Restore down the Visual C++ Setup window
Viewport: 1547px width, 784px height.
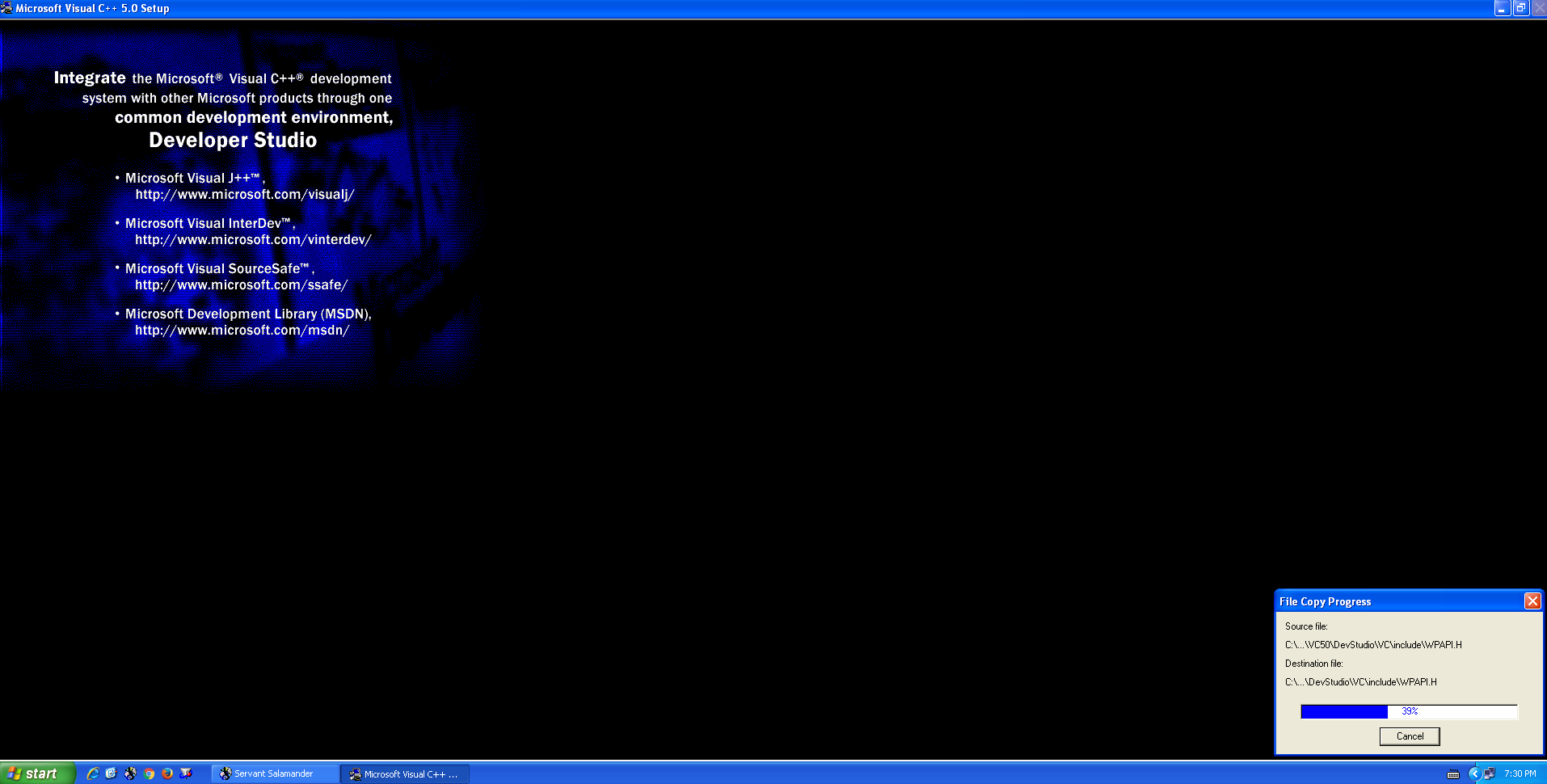click(1520, 8)
